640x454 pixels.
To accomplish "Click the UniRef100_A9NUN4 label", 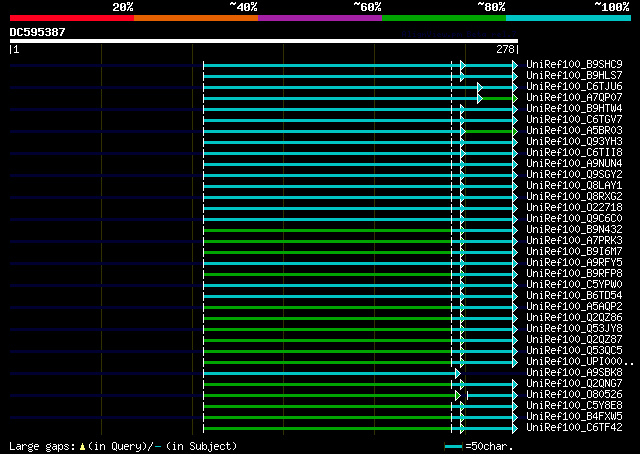I will click(574, 164).
